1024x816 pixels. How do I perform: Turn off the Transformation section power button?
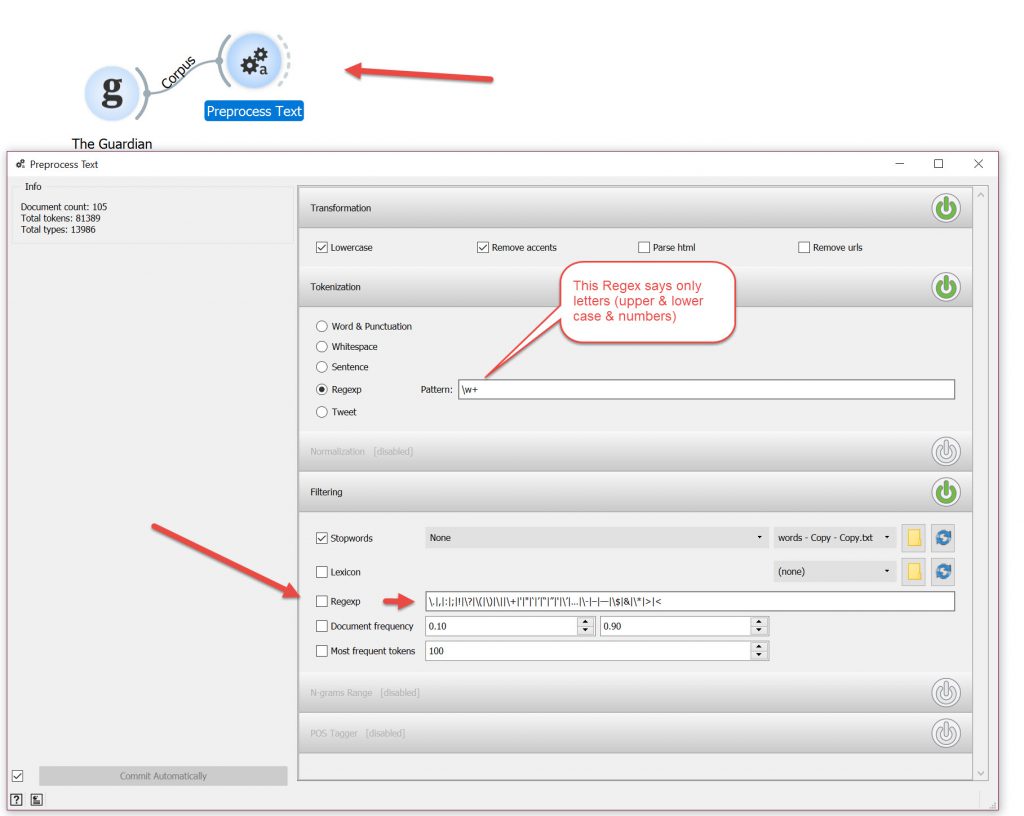[945, 208]
